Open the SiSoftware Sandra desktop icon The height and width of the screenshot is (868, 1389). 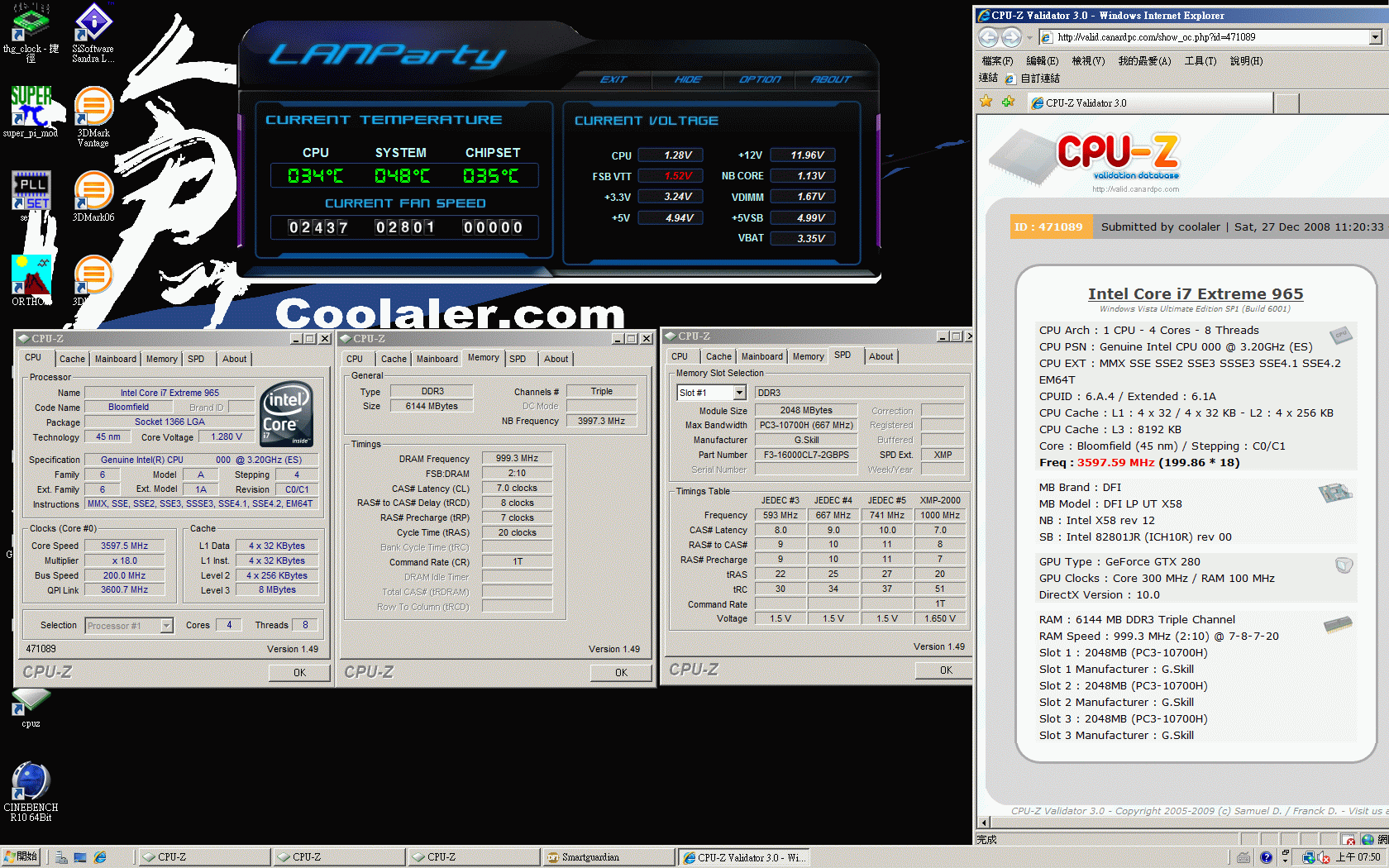coord(93,33)
